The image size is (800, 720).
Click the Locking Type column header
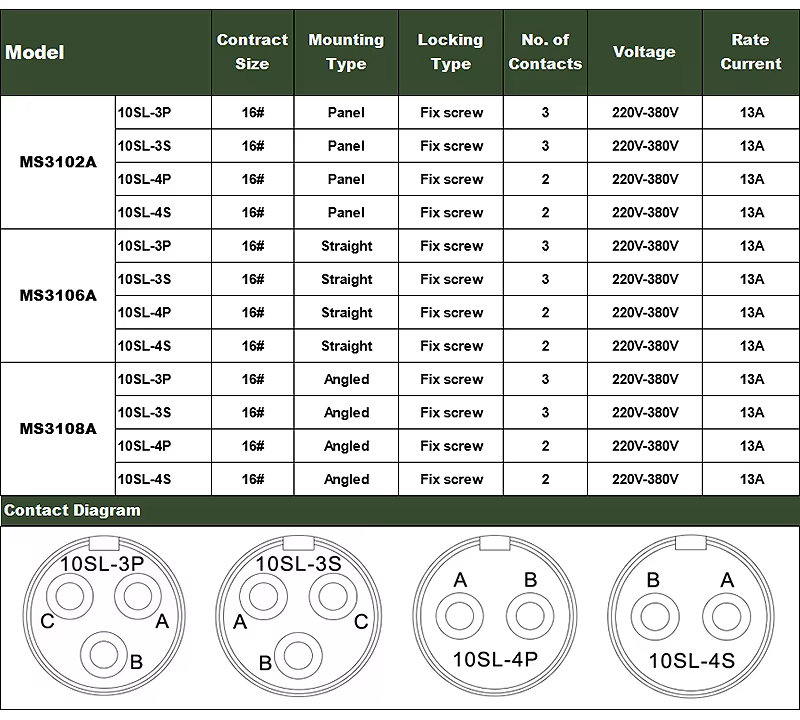point(451,52)
